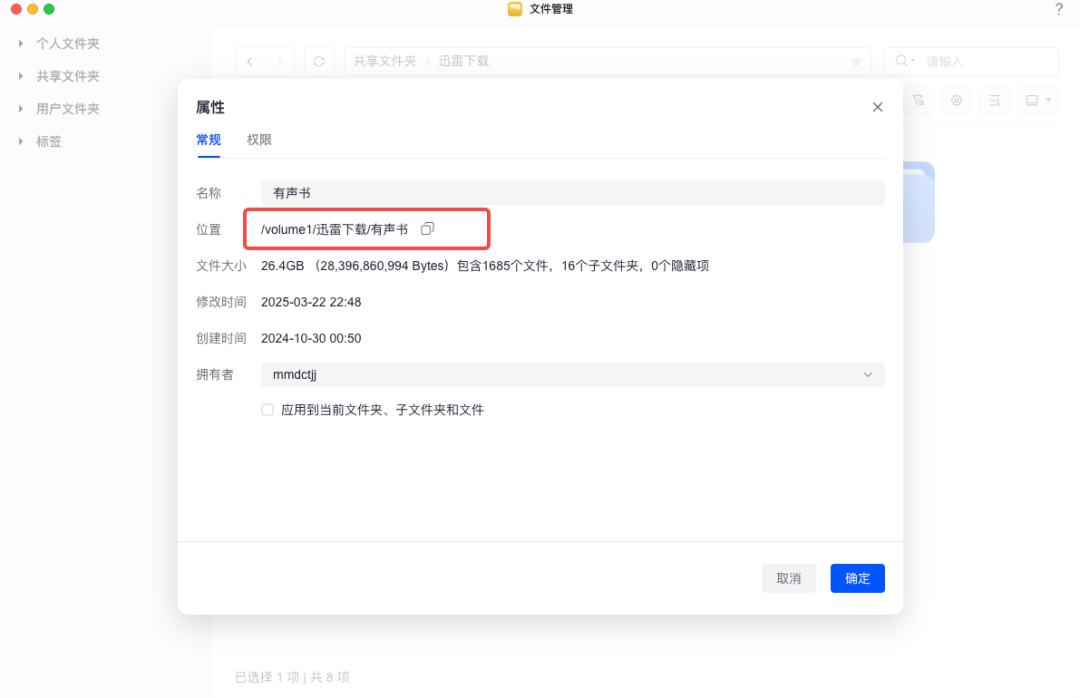Click the view mode display icon

1031,100
